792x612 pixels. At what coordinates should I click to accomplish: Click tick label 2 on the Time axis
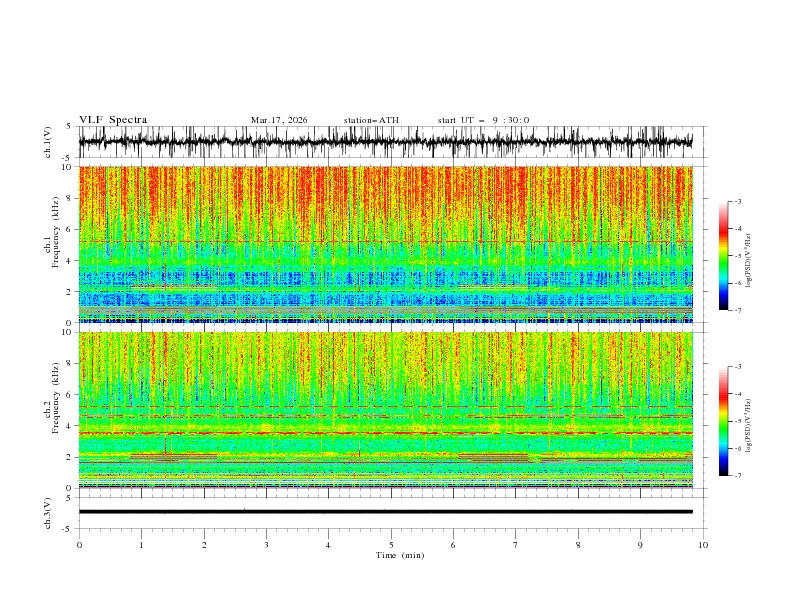click(204, 545)
